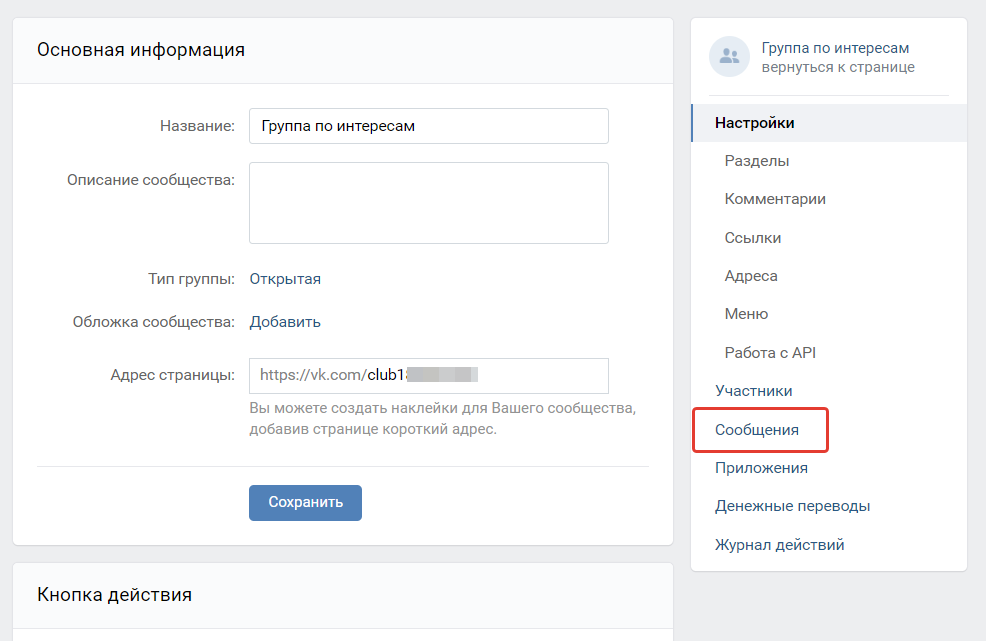Click into the Название input field
Image resolution: width=986 pixels, height=641 pixels.
(x=428, y=126)
